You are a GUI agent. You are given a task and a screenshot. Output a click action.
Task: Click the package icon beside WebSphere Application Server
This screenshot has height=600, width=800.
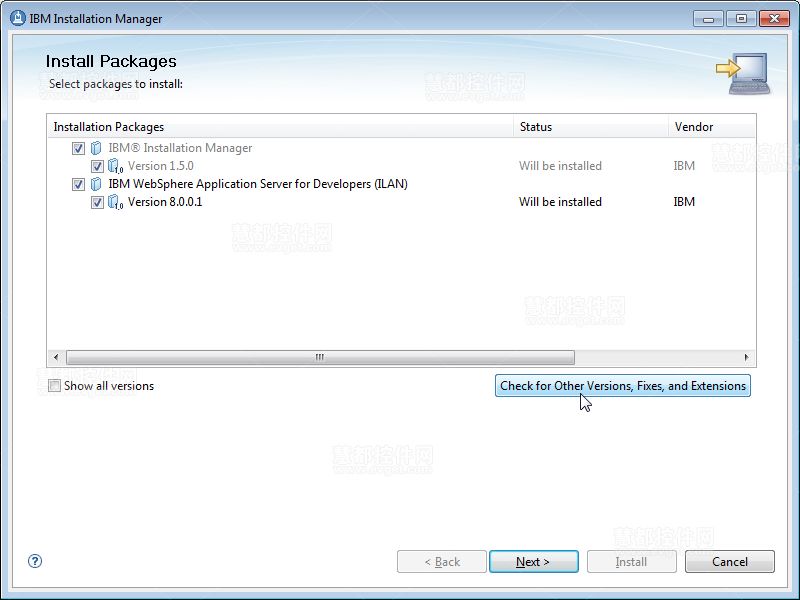[x=96, y=184]
